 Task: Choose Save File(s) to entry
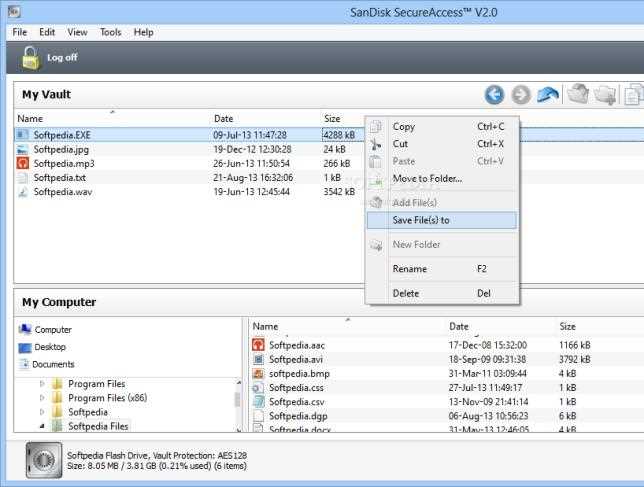click(x=442, y=220)
